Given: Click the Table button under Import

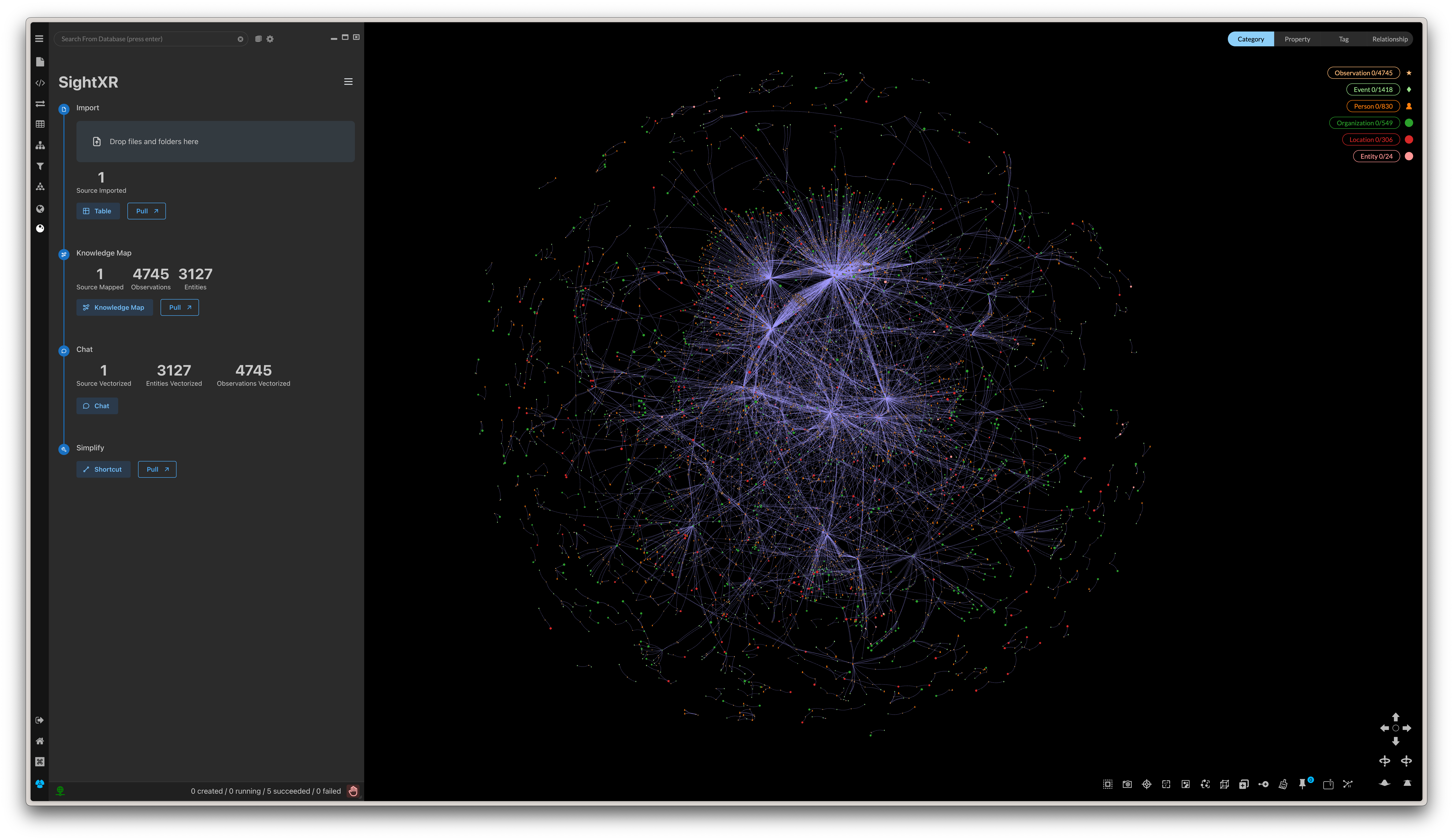Looking at the screenshot, I should pyautogui.click(x=98, y=211).
